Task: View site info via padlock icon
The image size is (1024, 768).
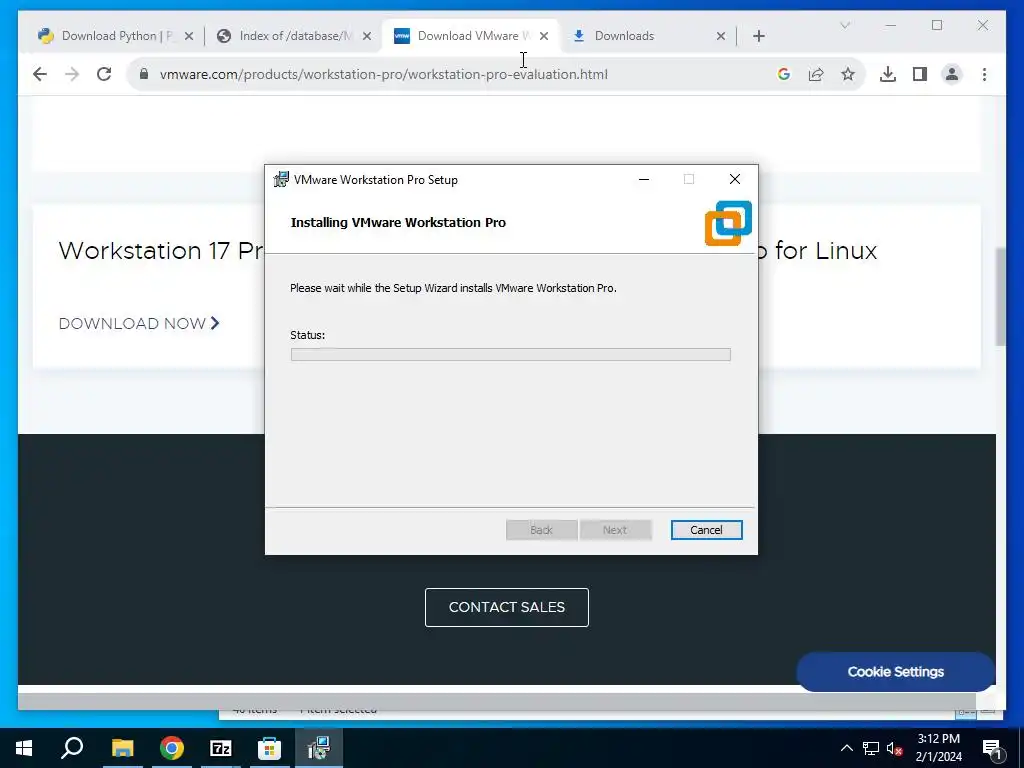Action: [144, 74]
